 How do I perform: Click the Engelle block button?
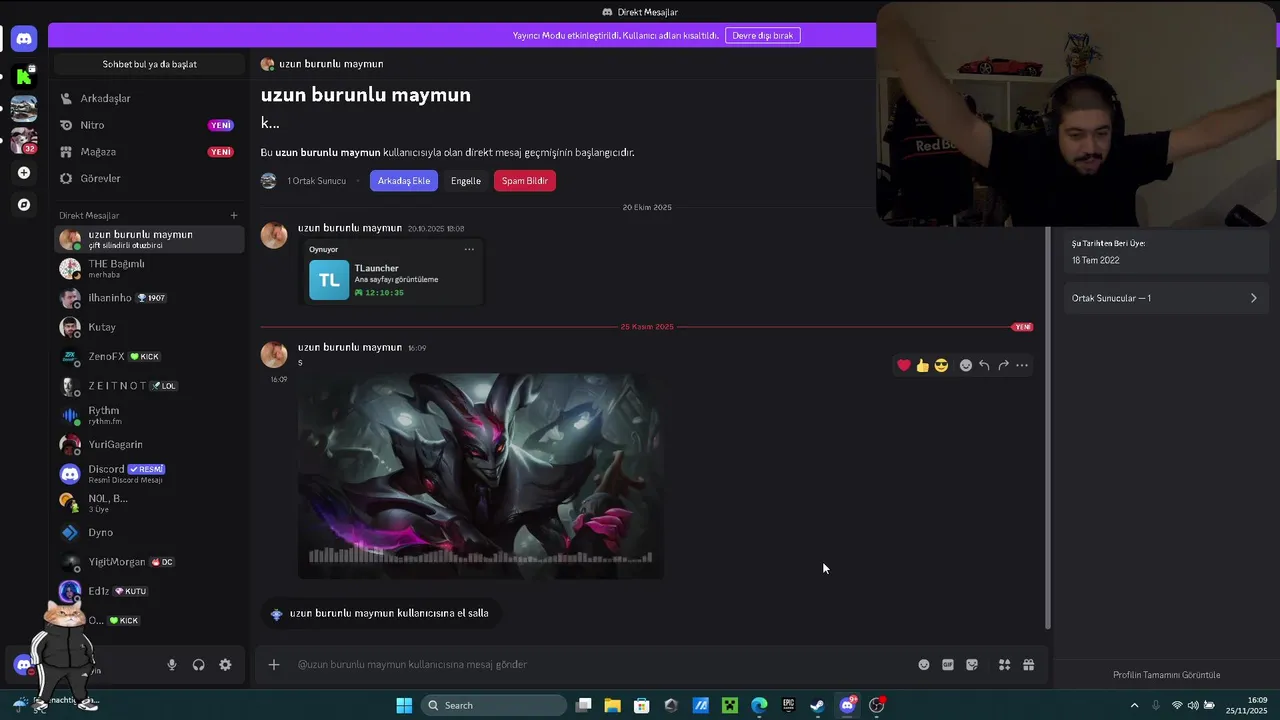(x=466, y=181)
